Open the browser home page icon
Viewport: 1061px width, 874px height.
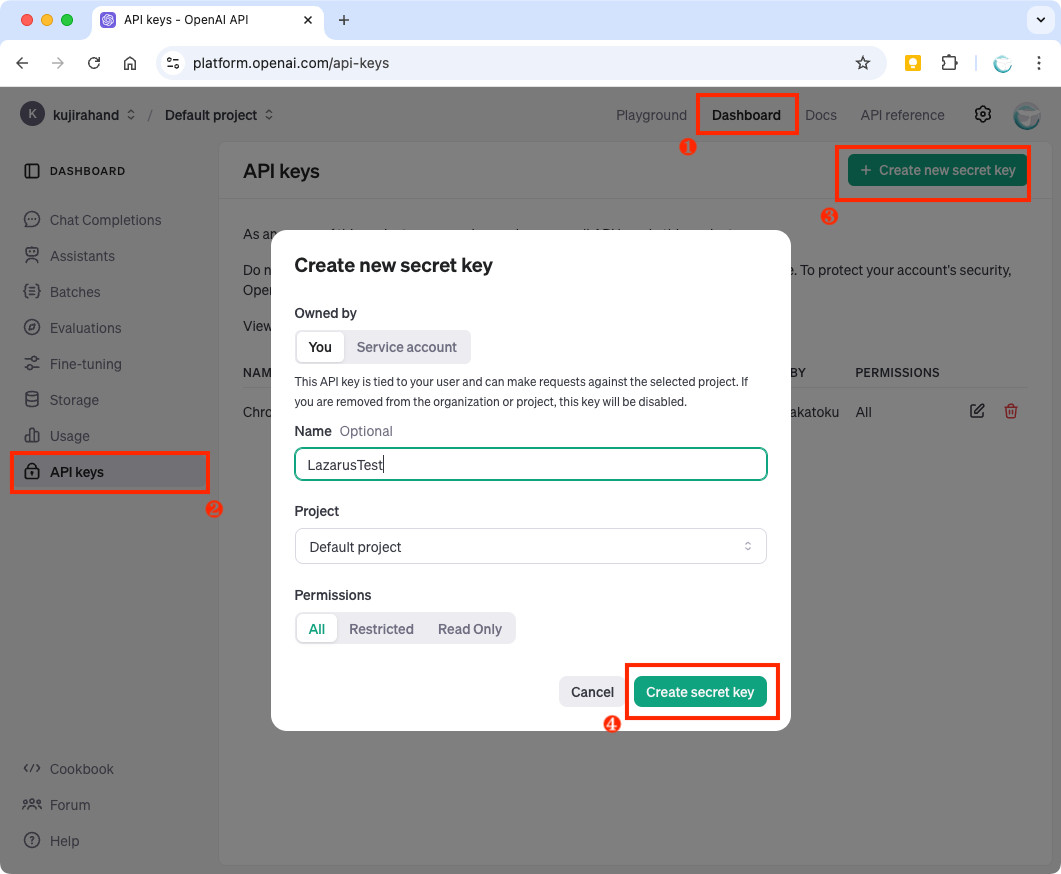pos(130,63)
